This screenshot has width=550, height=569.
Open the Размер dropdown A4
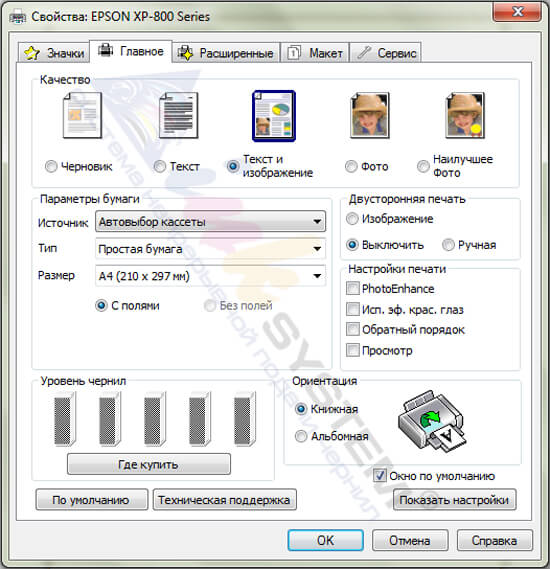point(210,276)
